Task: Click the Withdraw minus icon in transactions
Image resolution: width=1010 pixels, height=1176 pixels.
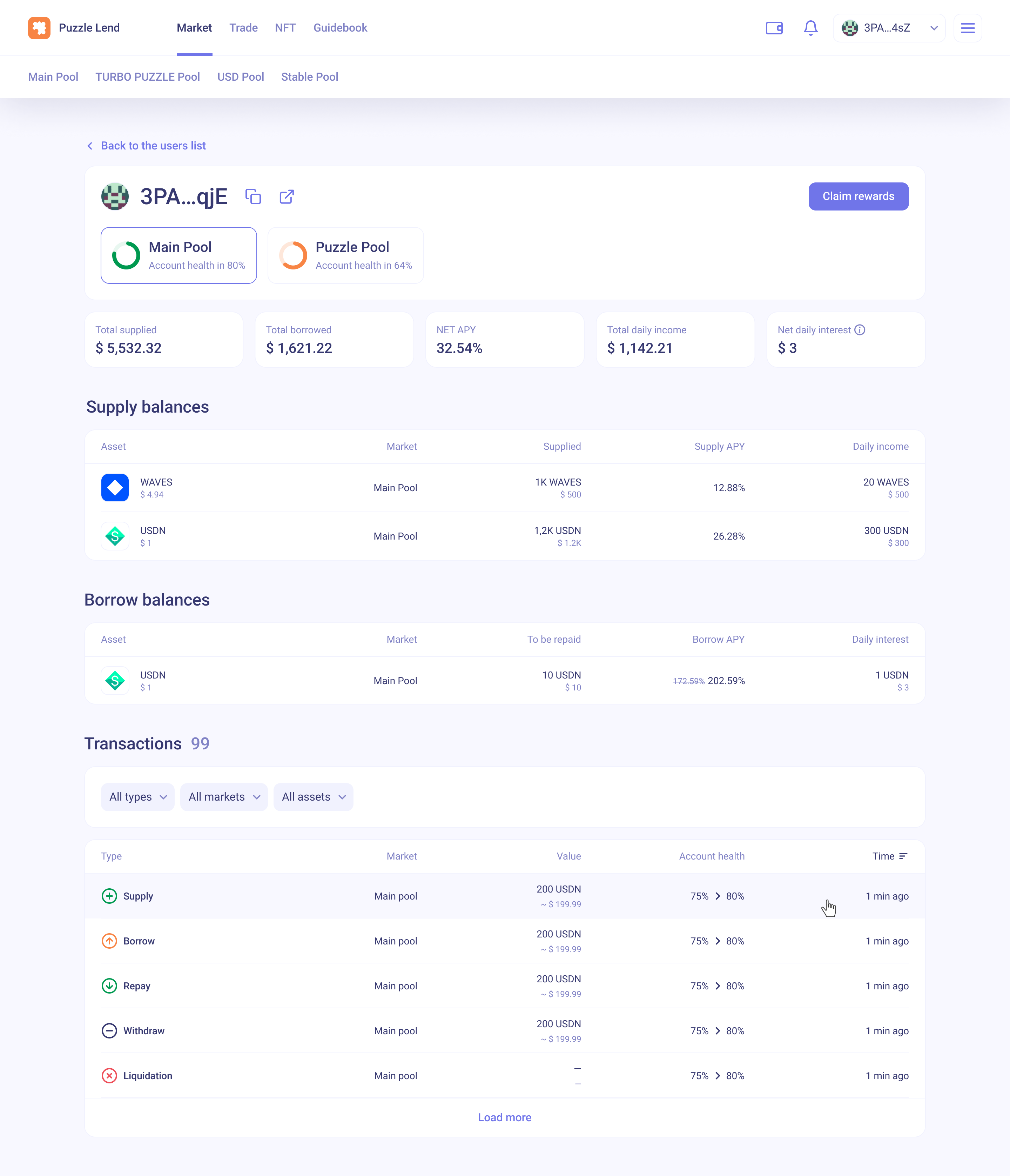Action: tap(109, 1030)
